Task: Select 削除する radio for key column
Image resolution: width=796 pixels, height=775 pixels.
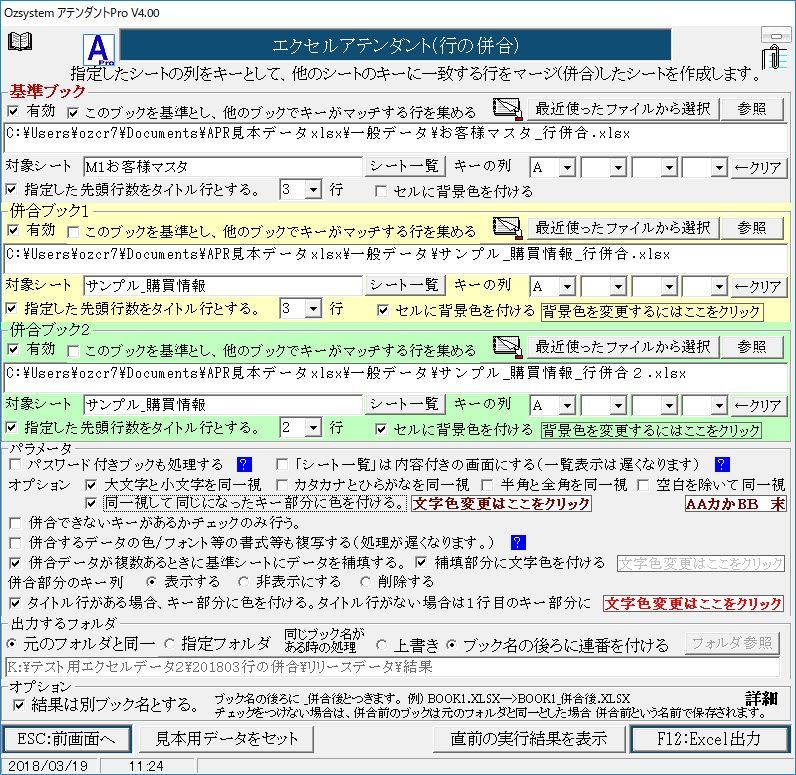Action: 365,582
